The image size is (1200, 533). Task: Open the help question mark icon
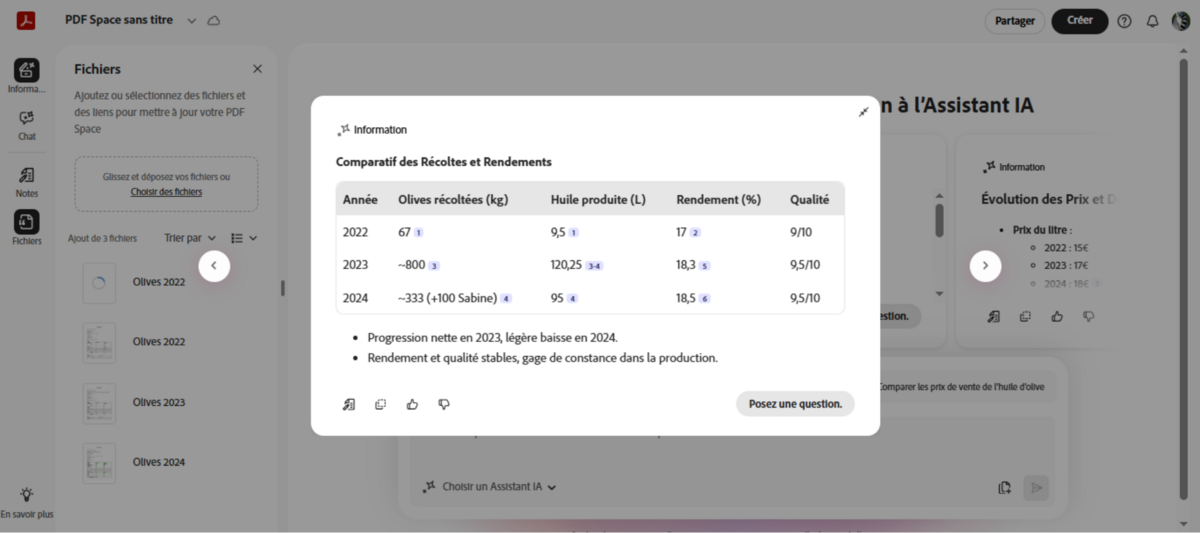[x=1124, y=21]
